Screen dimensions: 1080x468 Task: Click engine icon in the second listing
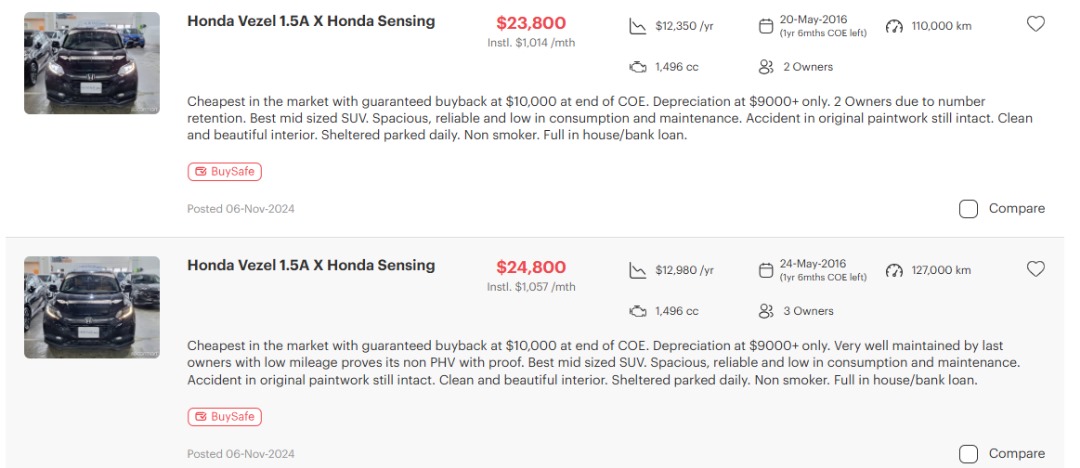coord(637,312)
